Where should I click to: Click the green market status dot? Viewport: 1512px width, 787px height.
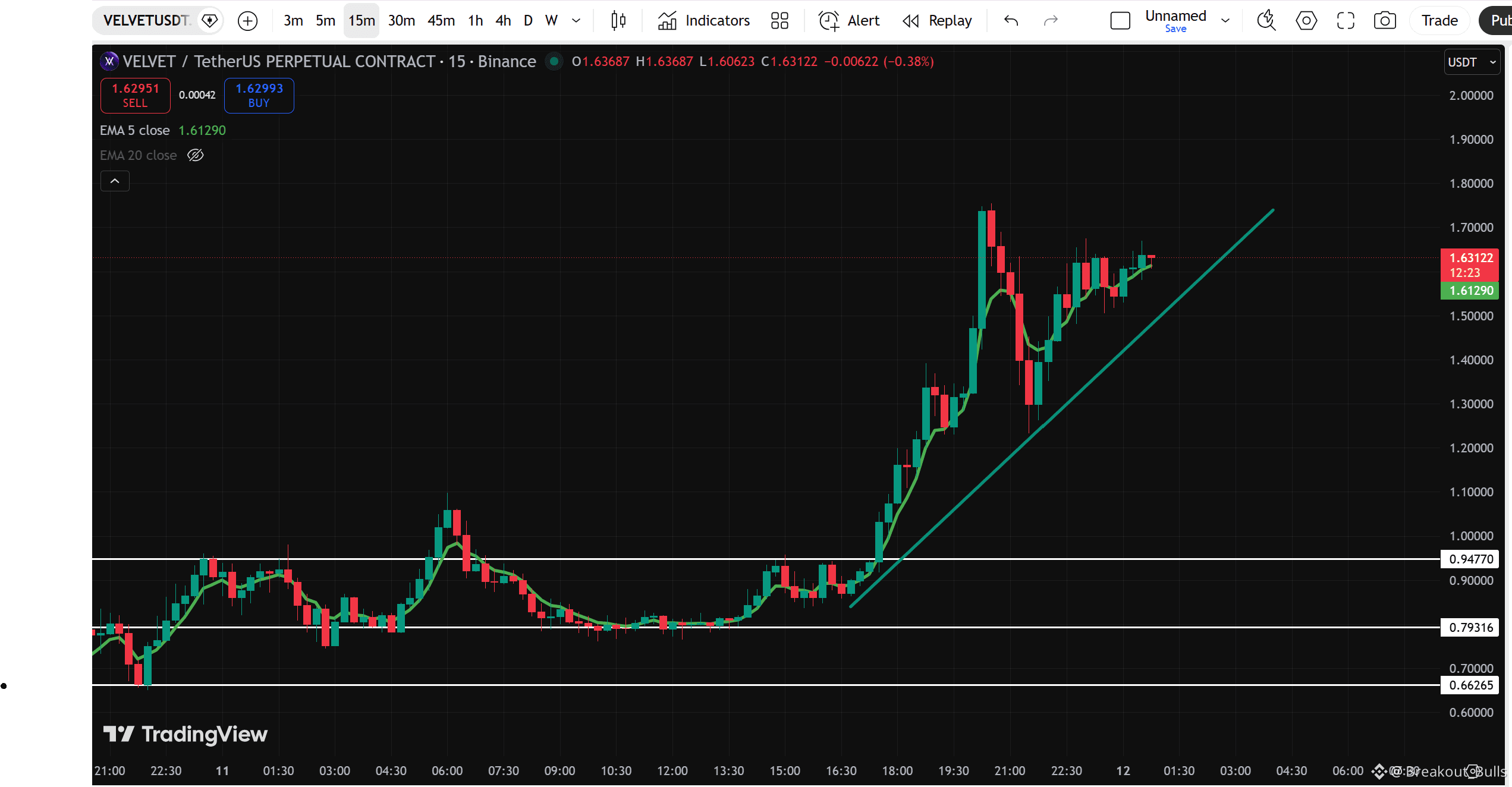pos(554,61)
